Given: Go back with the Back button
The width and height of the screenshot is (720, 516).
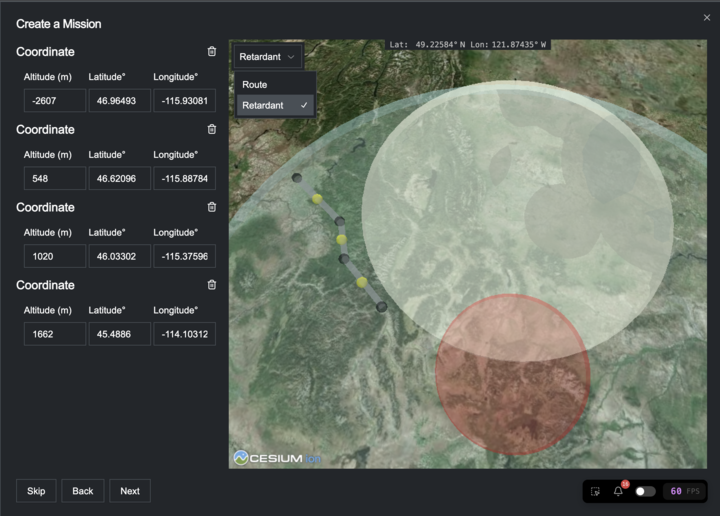Looking at the screenshot, I should [83, 491].
